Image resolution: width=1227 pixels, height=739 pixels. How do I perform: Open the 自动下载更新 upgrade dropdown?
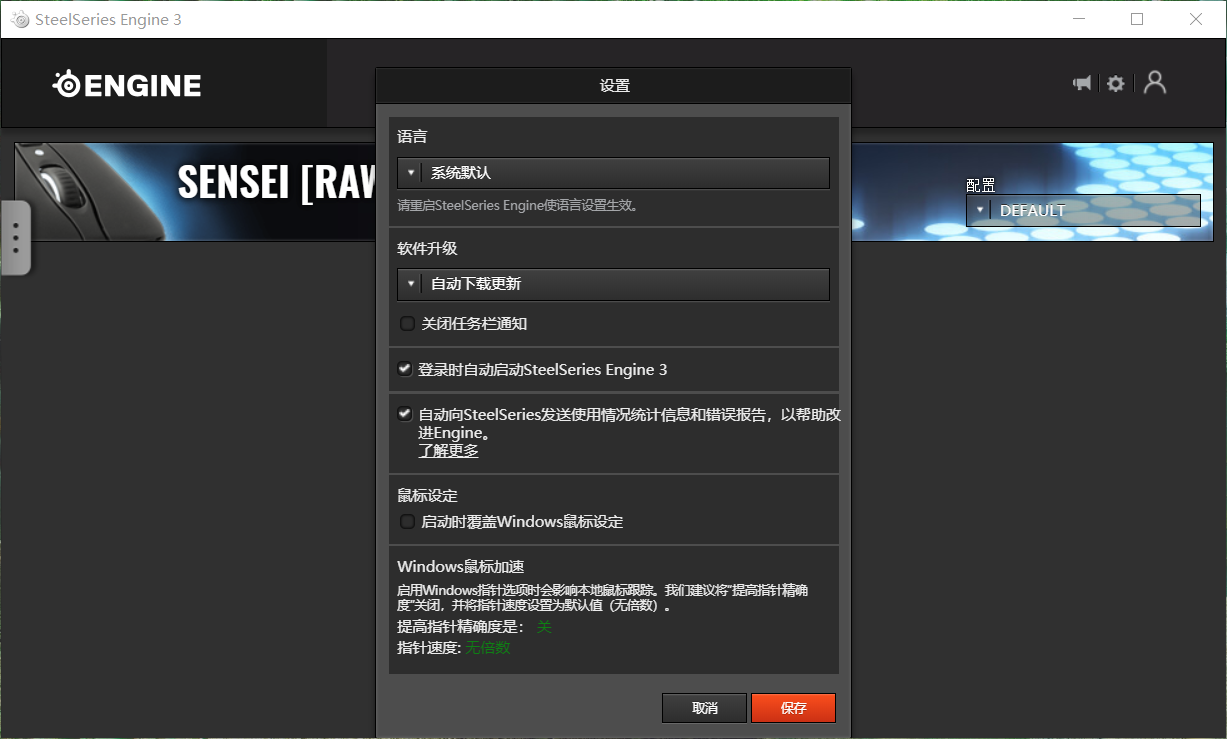pyautogui.click(x=613, y=284)
